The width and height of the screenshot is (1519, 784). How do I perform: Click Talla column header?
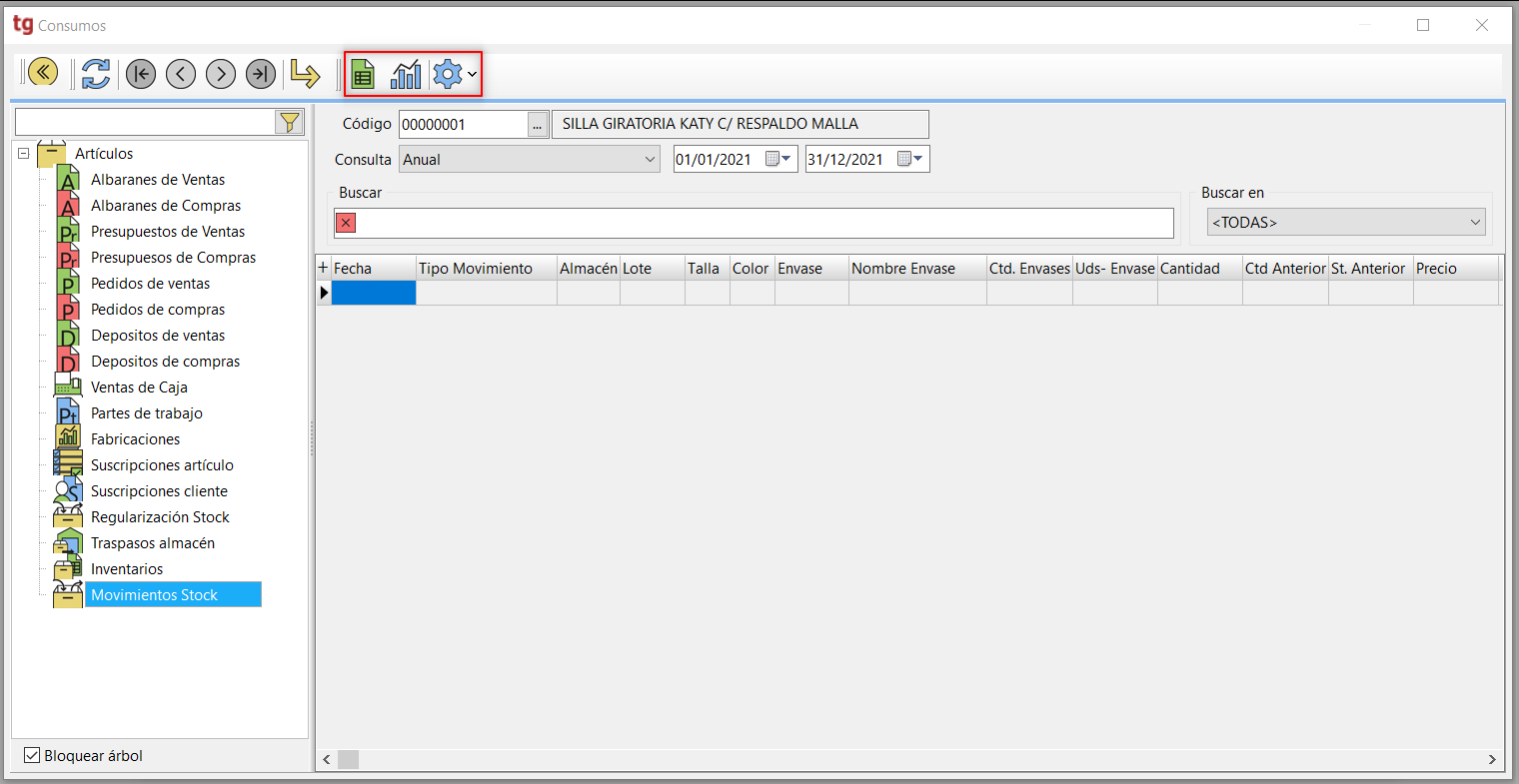click(708, 269)
